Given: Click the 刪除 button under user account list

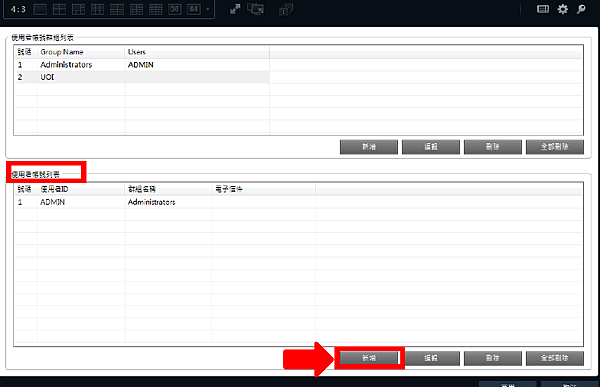Looking at the screenshot, I should 493,358.
